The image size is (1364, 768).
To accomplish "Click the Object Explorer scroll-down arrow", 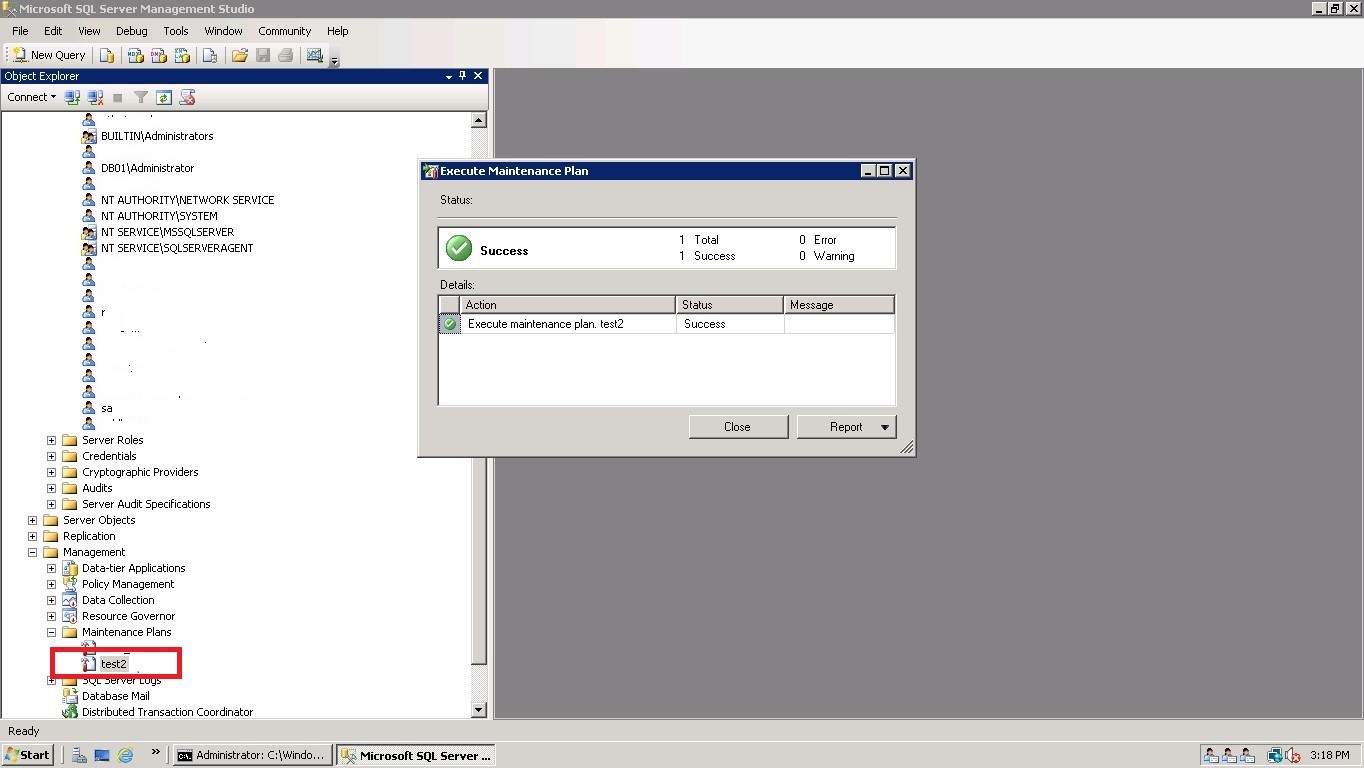I will (x=478, y=710).
